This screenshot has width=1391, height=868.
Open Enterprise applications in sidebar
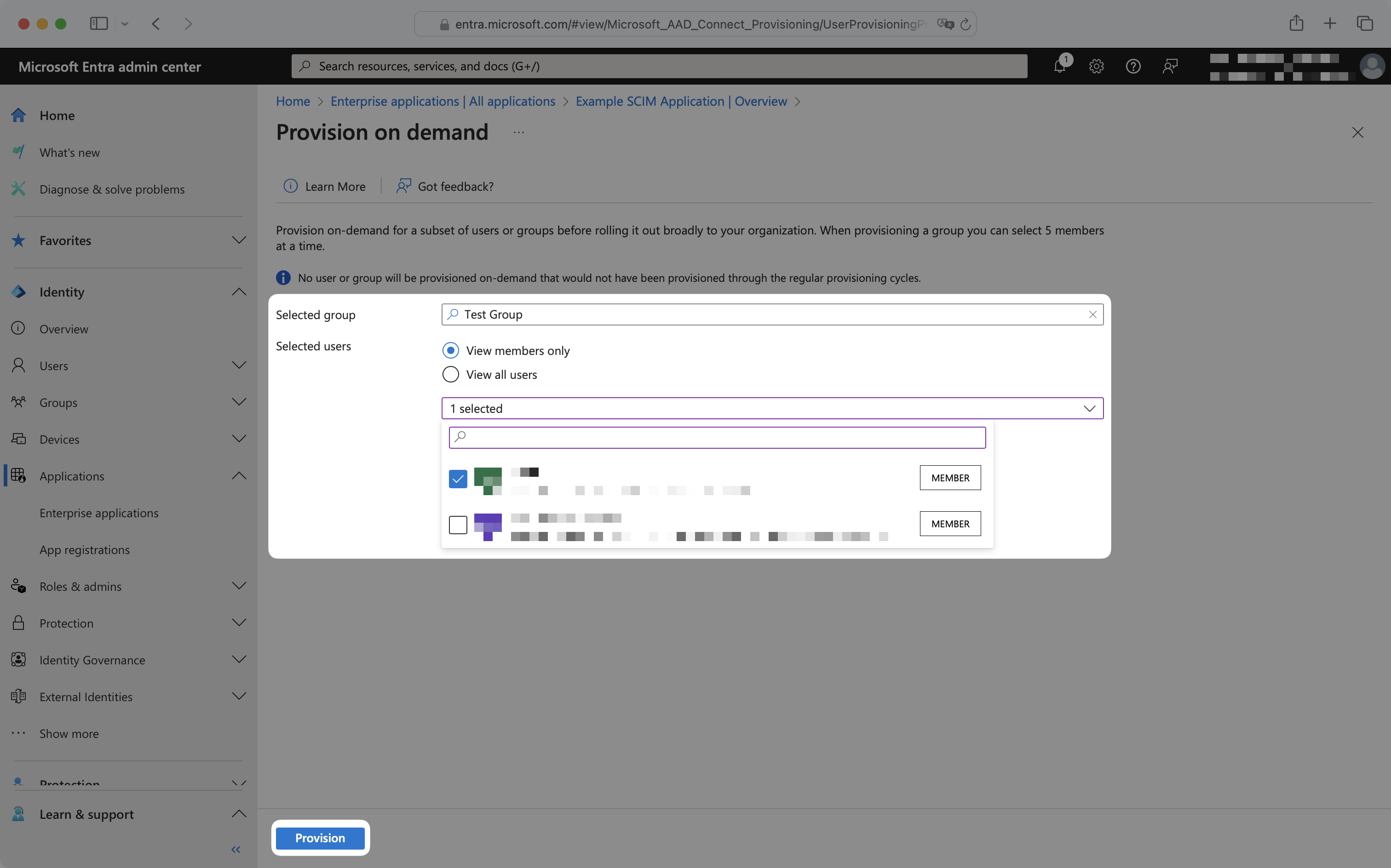coord(99,513)
